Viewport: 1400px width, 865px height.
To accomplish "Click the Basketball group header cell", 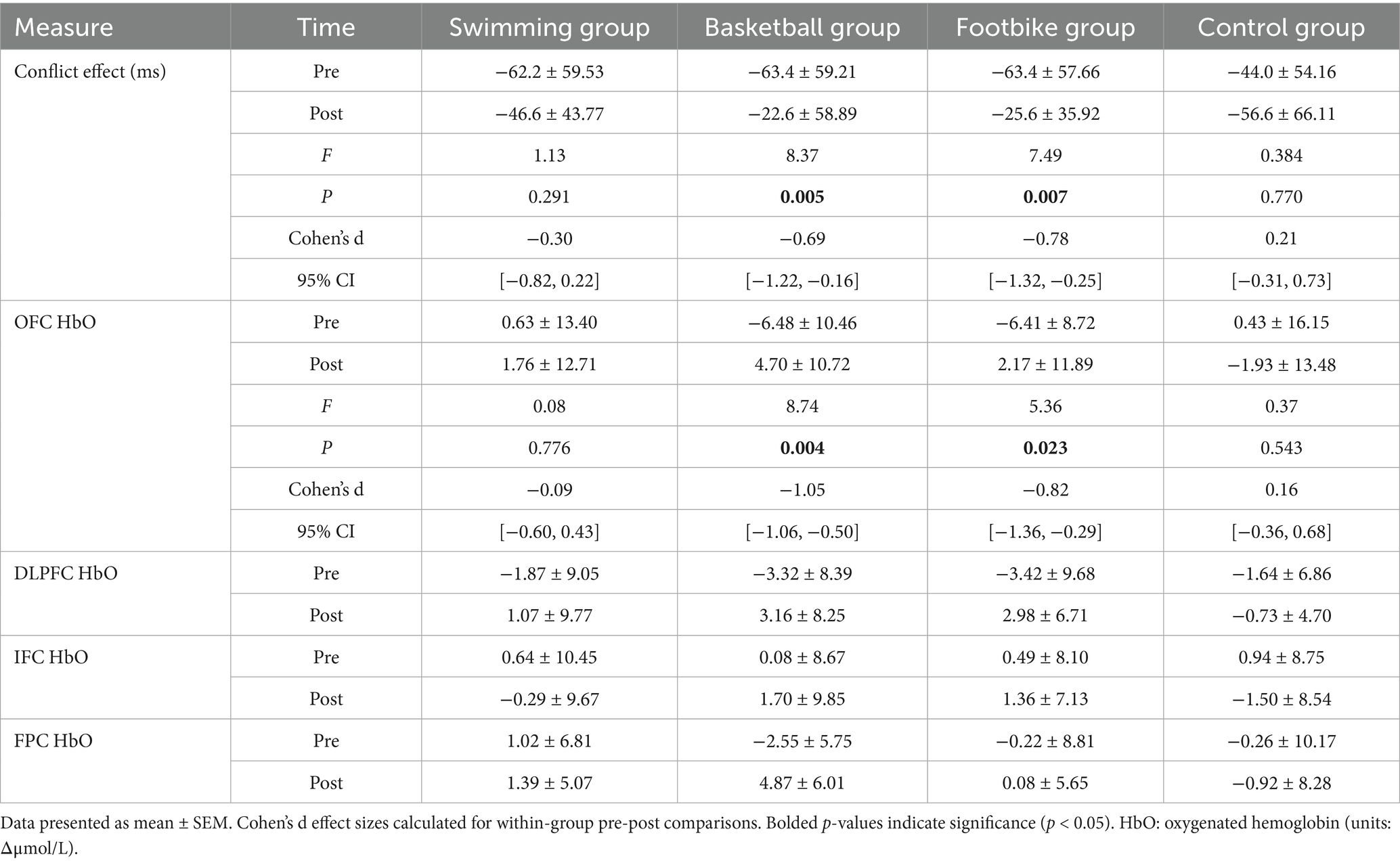I will tap(802, 27).
